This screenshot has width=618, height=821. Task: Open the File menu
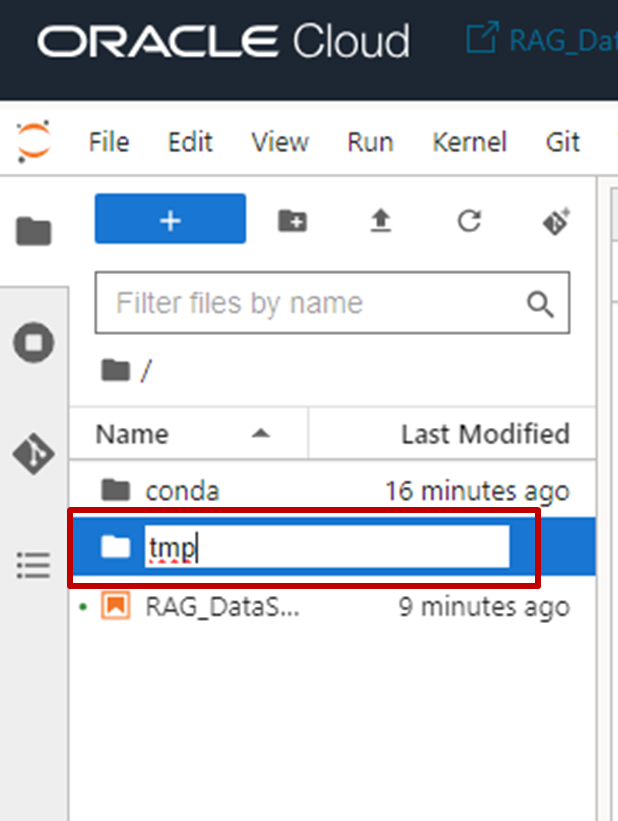(x=109, y=142)
